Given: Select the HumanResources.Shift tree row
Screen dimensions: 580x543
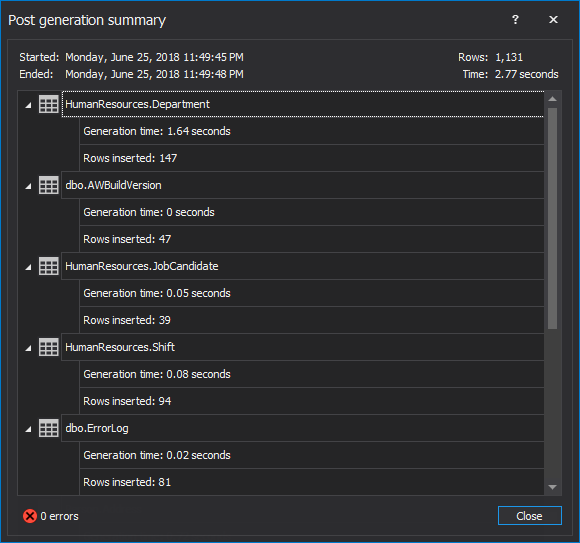Looking at the screenshot, I should 303,347.
